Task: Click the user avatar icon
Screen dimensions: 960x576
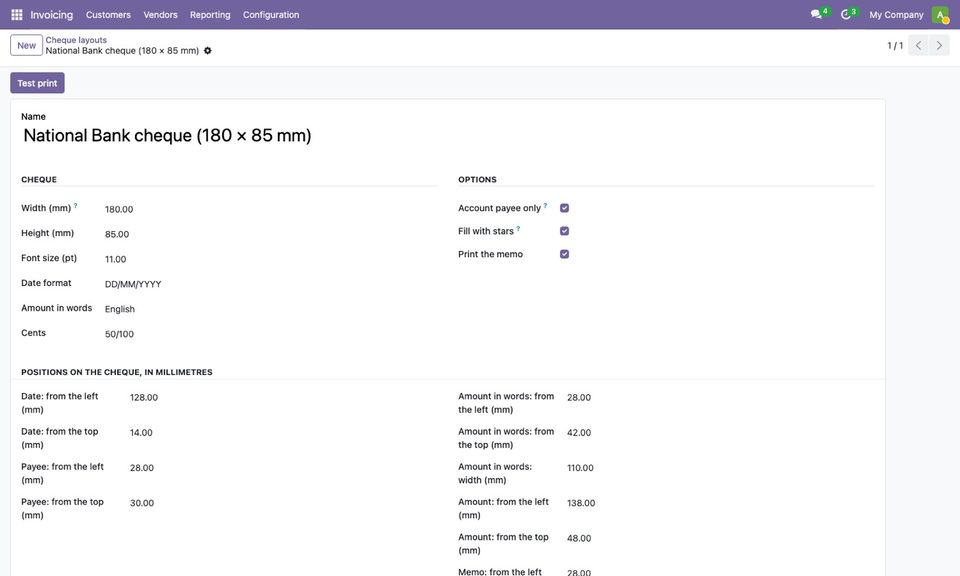Action: click(940, 15)
